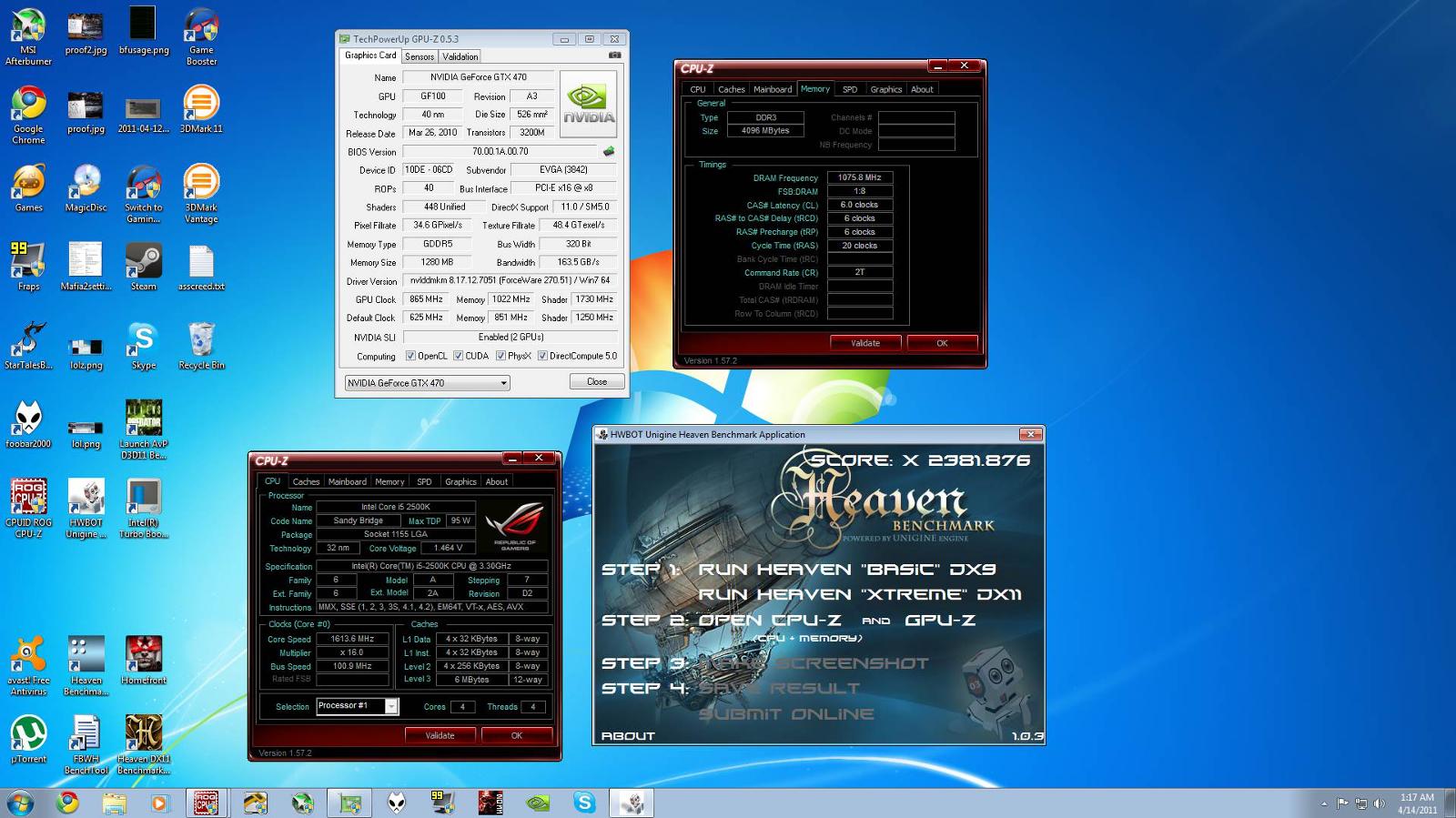Open bfusage.png image on desktop

[143, 31]
